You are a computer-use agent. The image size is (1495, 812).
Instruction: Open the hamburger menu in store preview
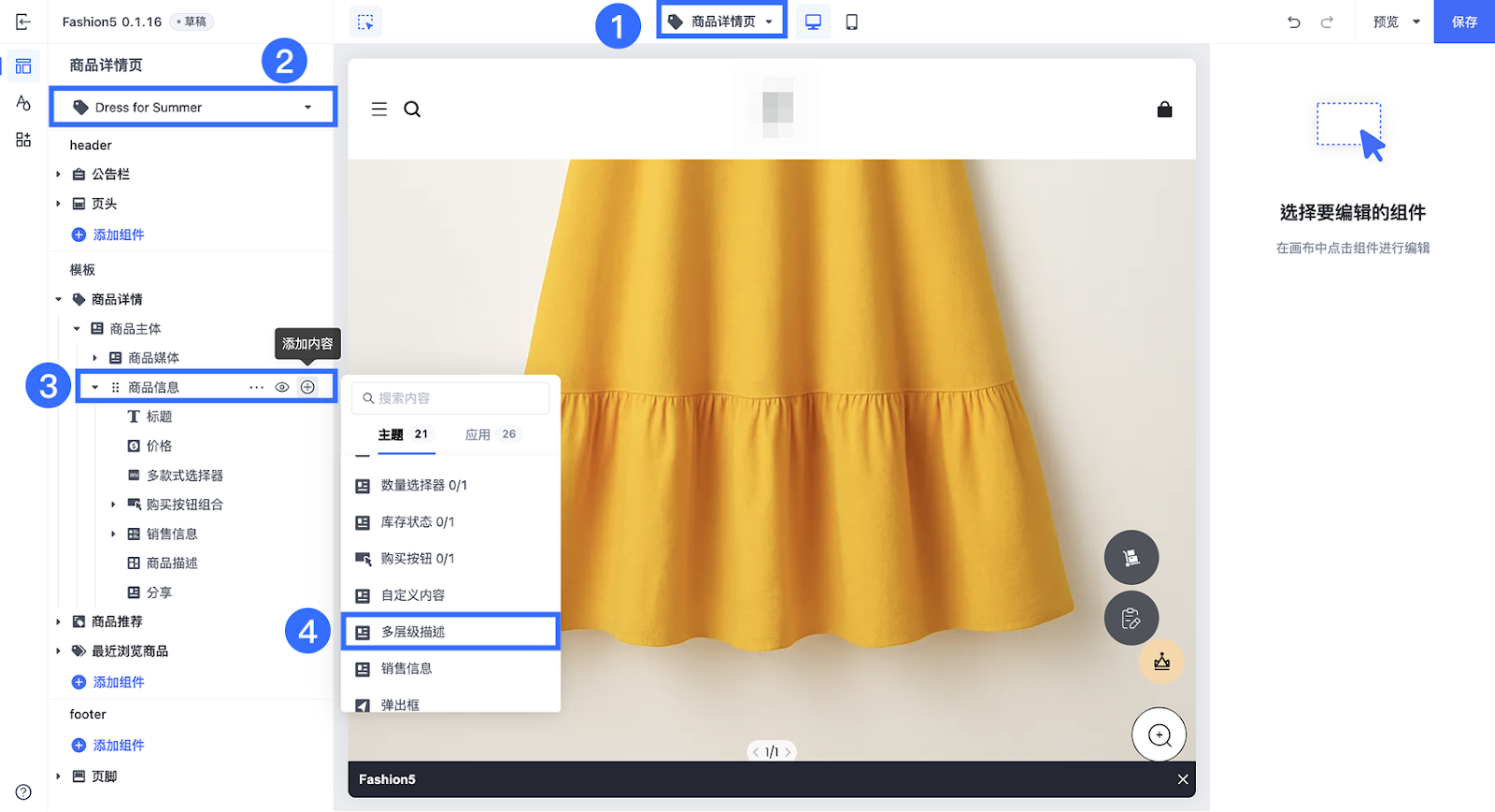pos(379,109)
